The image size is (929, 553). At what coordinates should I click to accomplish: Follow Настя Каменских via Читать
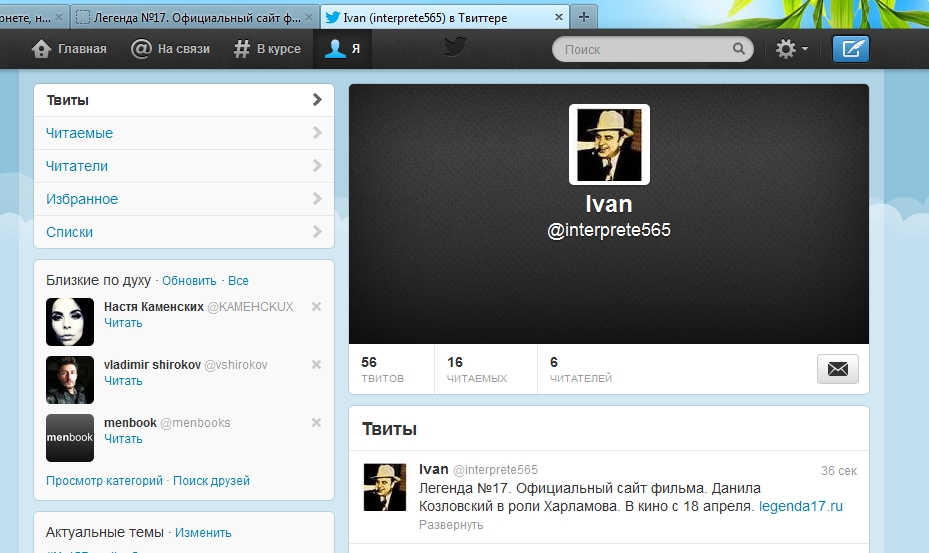pos(123,323)
